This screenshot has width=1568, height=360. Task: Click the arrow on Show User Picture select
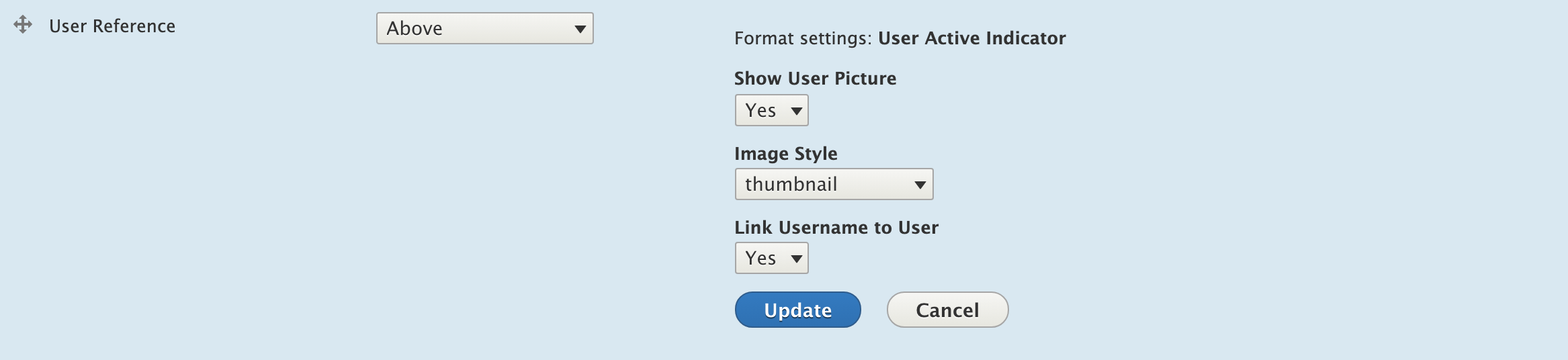[797, 111]
